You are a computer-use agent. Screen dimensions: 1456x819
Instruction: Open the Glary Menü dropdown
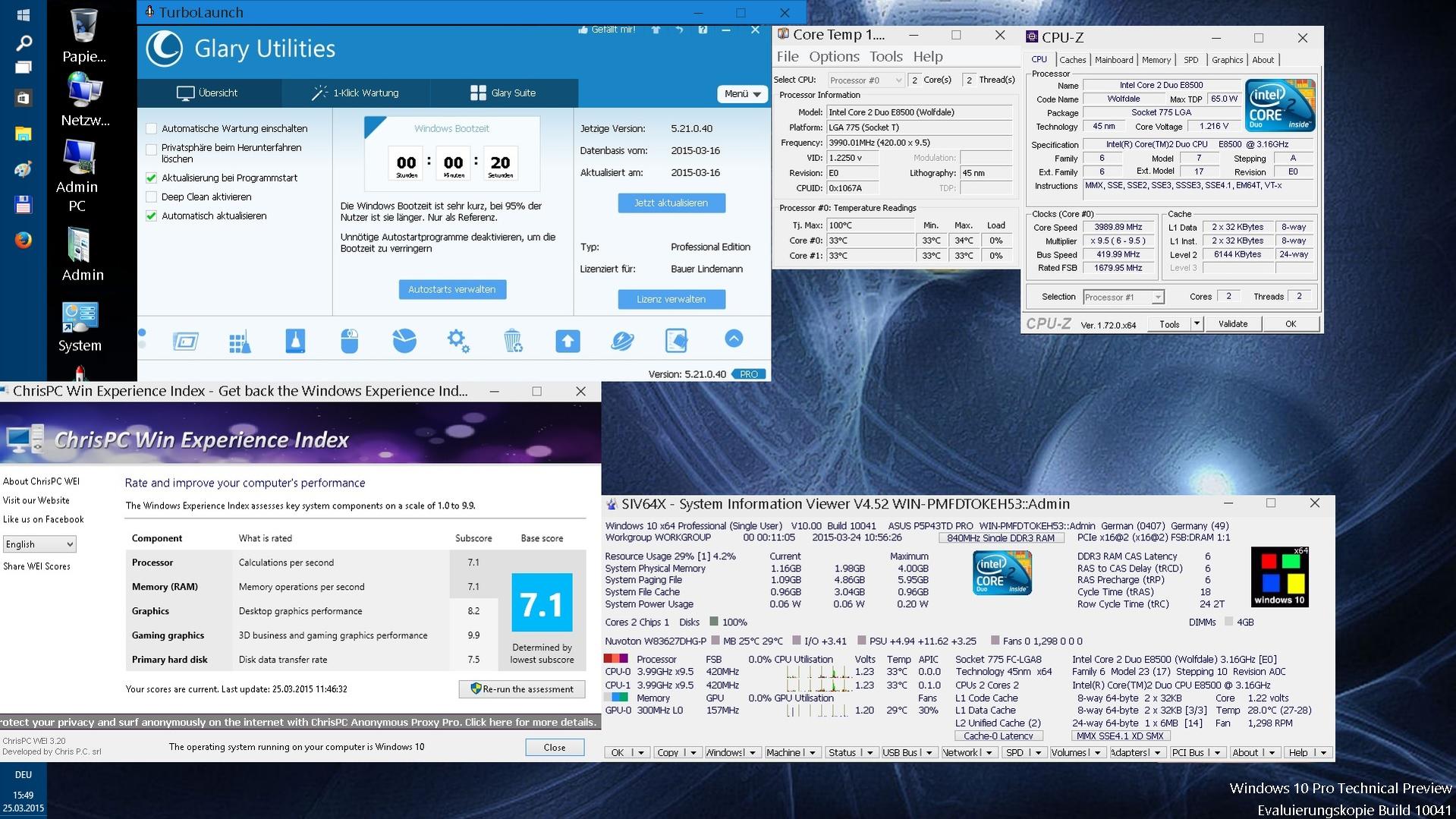click(x=742, y=94)
